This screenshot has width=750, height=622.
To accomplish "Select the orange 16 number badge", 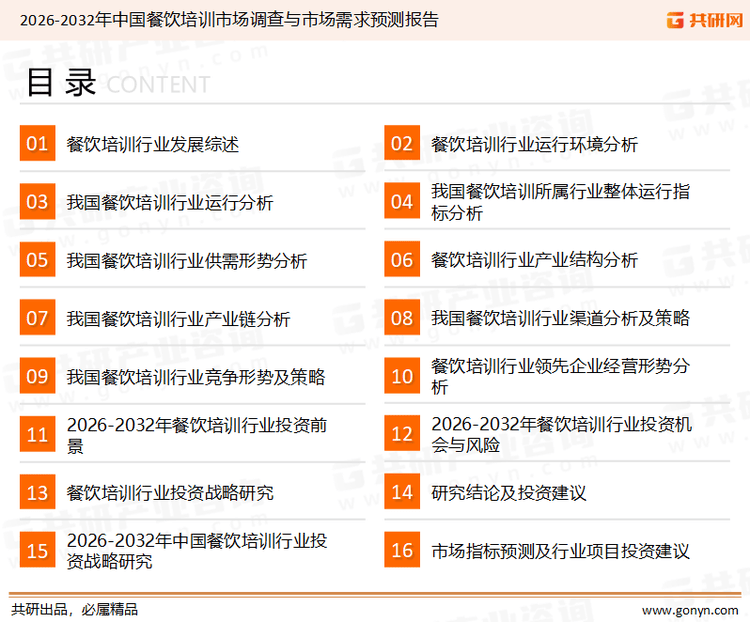I will 402,551.
